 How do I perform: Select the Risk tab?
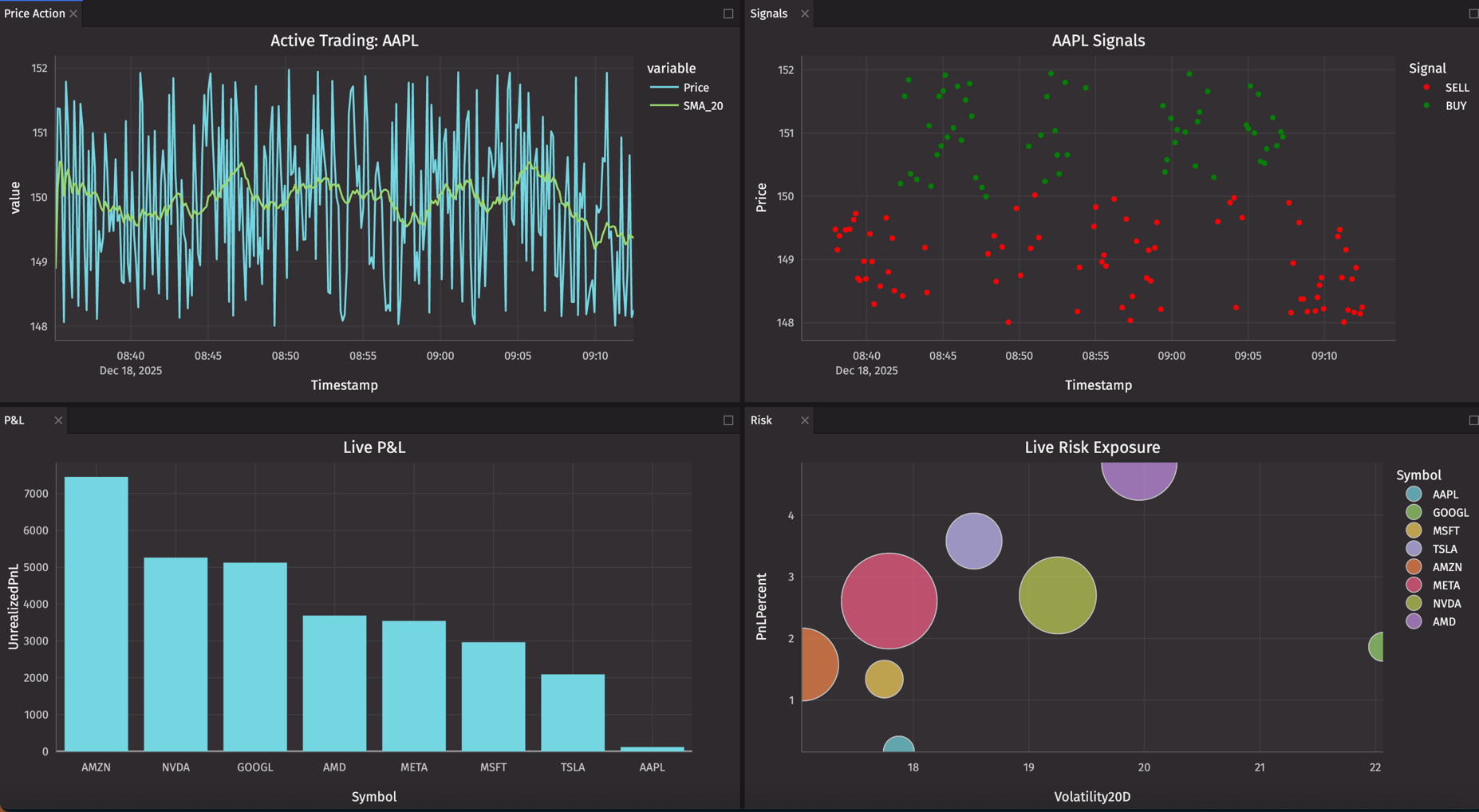click(x=761, y=420)
